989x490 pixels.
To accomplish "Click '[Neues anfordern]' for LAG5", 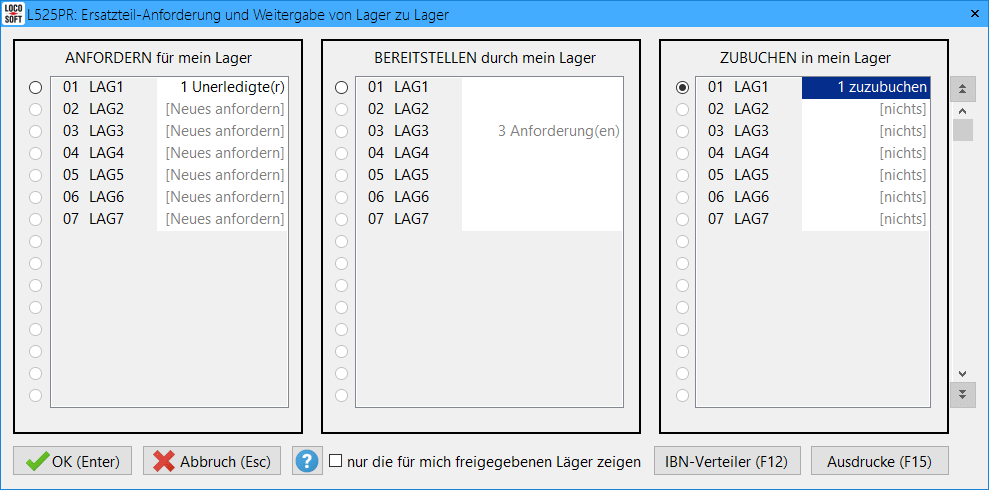I will [225, 175].
